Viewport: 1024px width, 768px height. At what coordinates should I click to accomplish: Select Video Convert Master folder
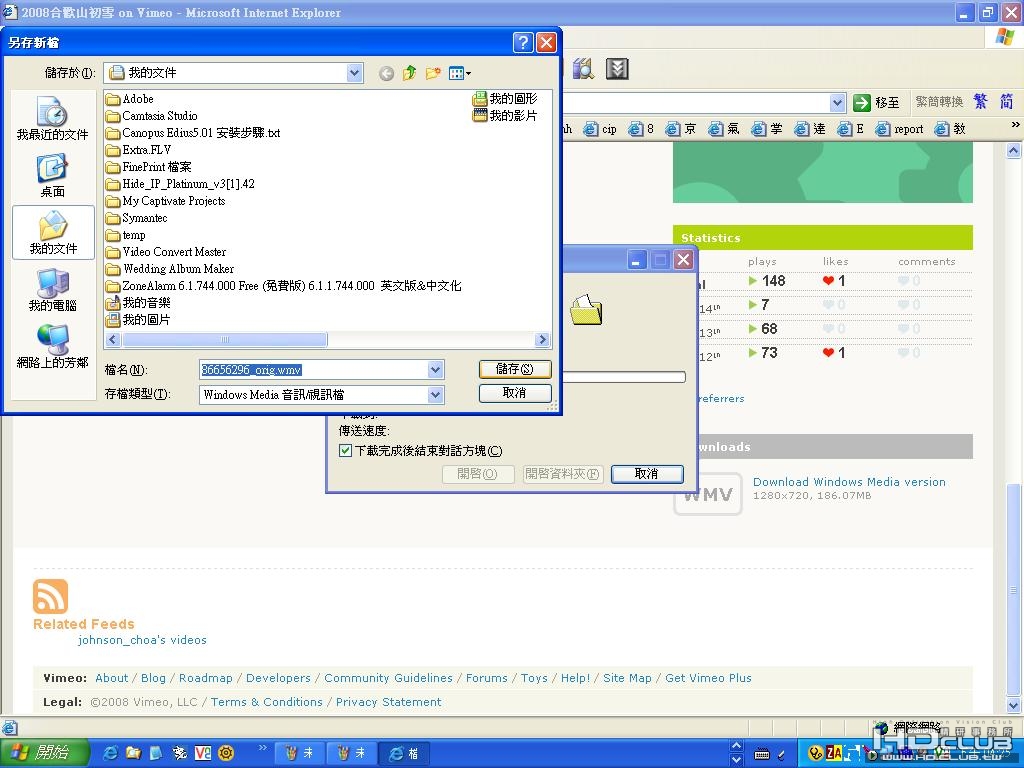[167, 251]
